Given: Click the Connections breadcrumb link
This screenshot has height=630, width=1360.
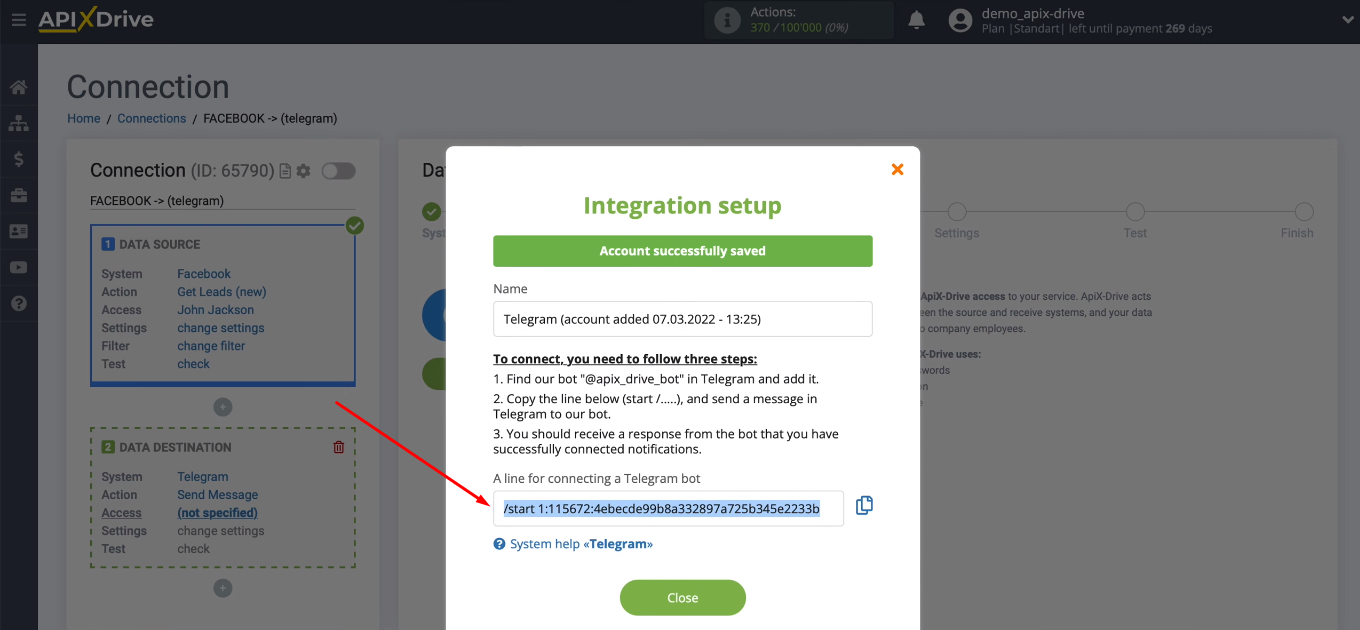Looking at the screenshot, I should click(x=151, y=118).
